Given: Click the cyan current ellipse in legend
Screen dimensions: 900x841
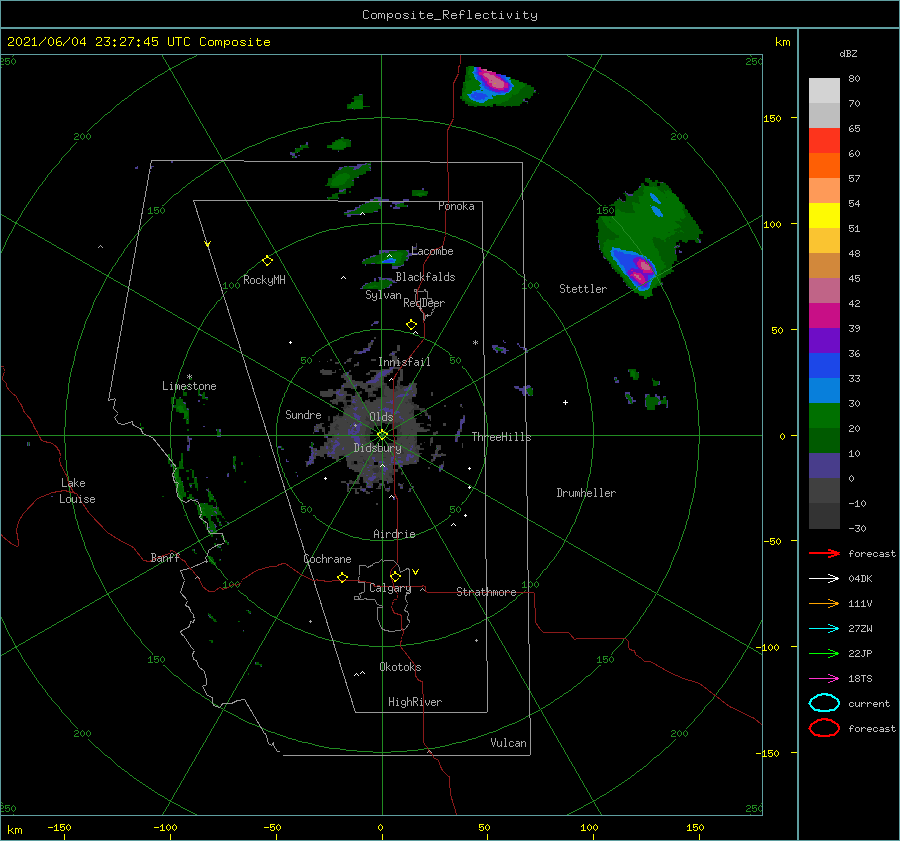Looking at the screenshot, I should coord(824,703).
